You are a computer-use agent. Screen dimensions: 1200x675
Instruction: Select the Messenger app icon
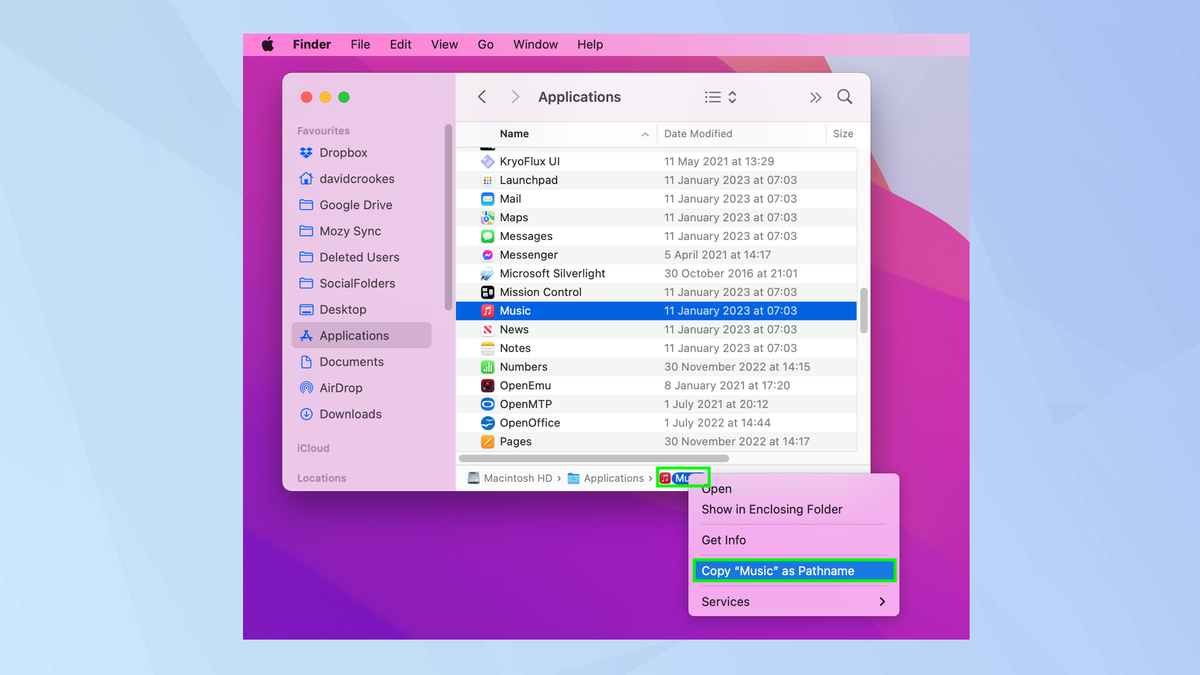click(485, 254)
